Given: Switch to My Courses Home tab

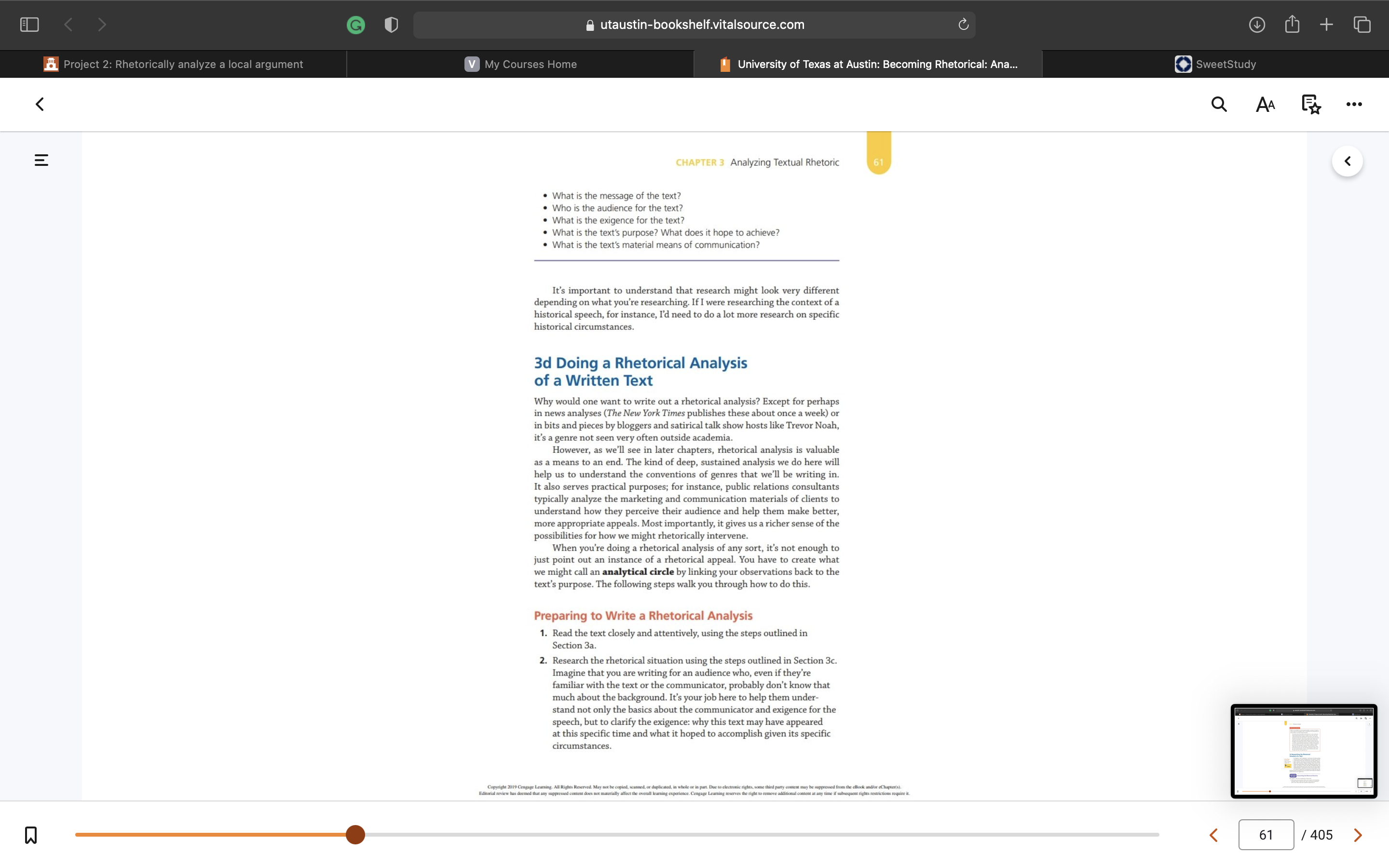Looking at the screenshot, I should [520, 64].
